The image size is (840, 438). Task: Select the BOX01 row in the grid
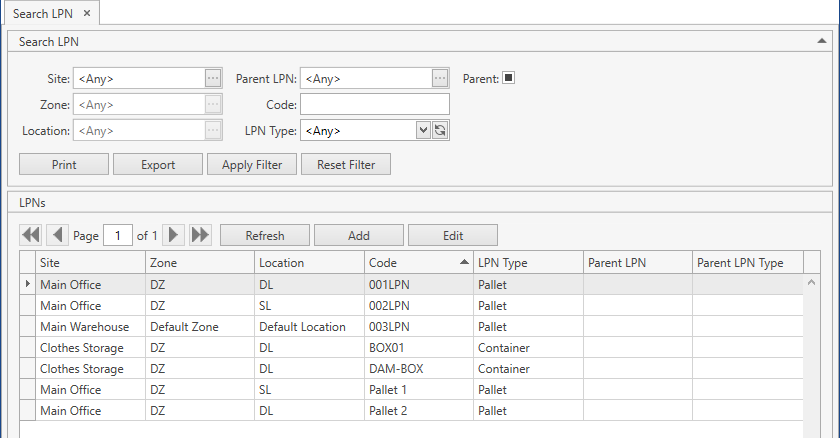[x=400, y=348]
